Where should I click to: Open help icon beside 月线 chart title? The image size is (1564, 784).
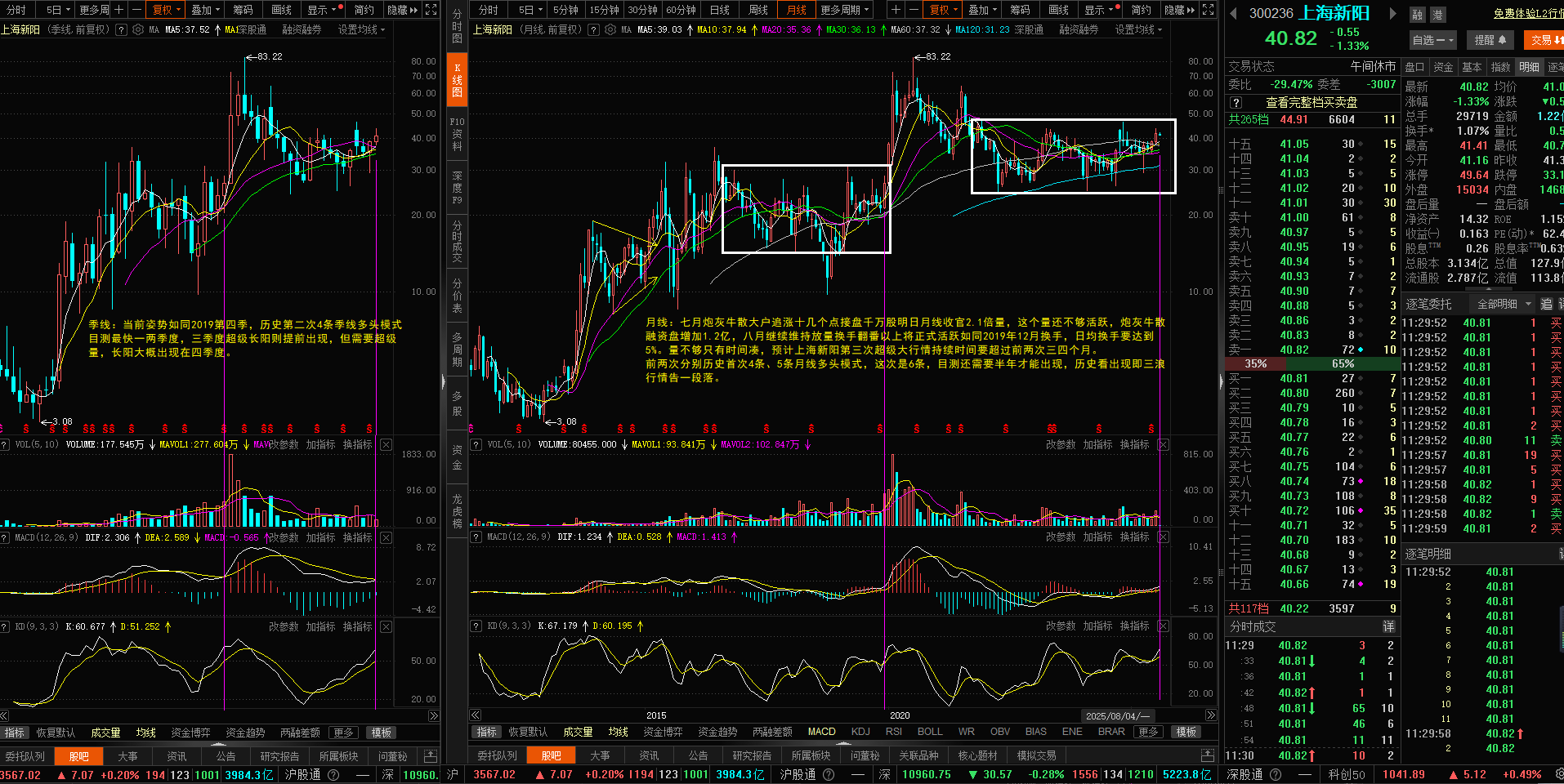coord(593,29)
